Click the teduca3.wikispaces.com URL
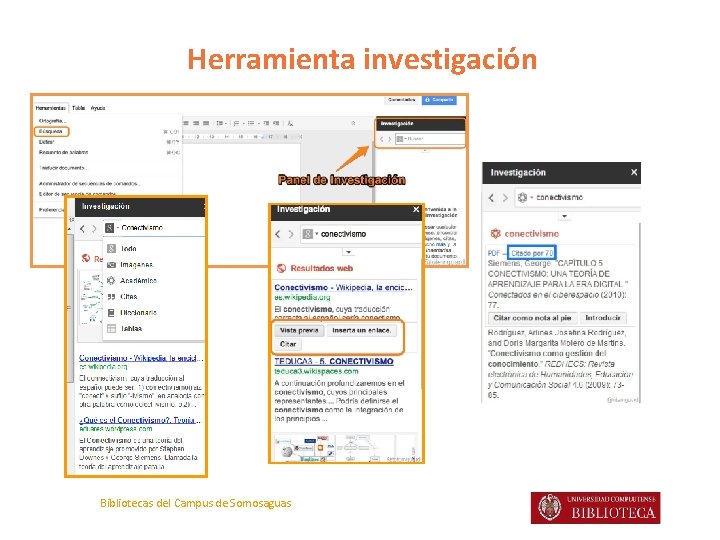The image size is (720, 540). tap(316, 371)
